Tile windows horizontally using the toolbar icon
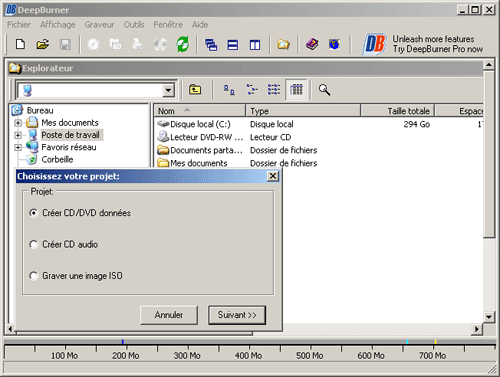500x377 pixels. point(233,45)
